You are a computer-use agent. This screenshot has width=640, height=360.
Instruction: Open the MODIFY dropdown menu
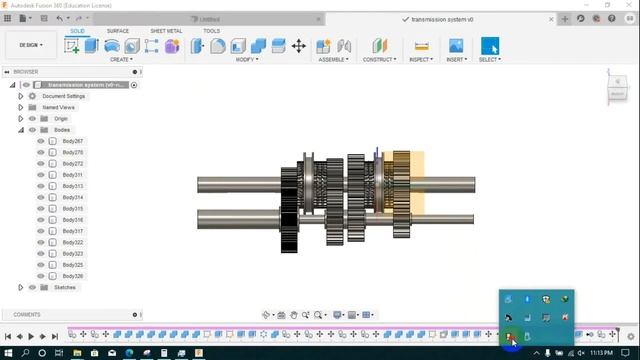(x=247, y=60)
